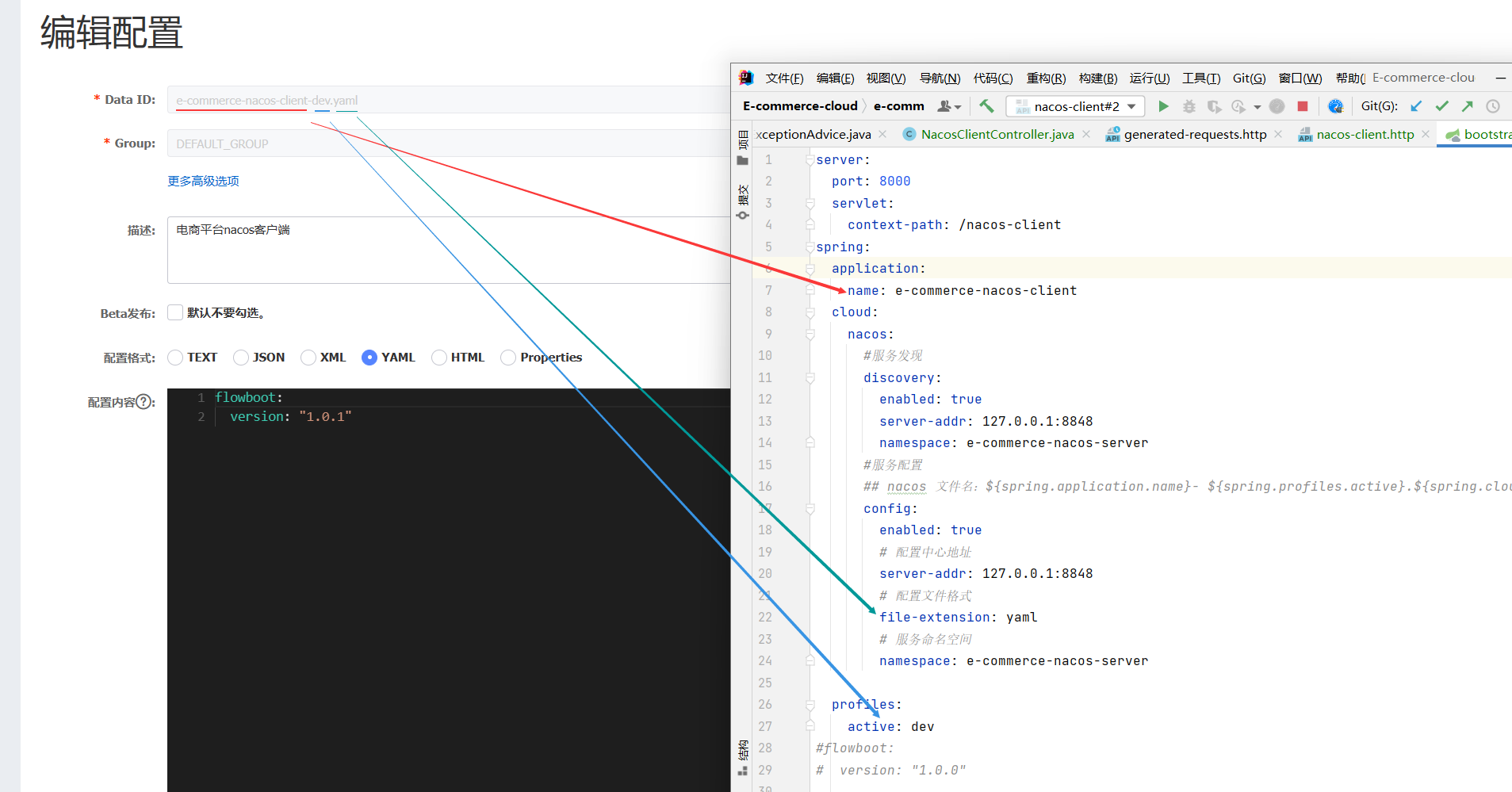
Task: Select the Properties format radio button
Action: [x=508, y=358]
